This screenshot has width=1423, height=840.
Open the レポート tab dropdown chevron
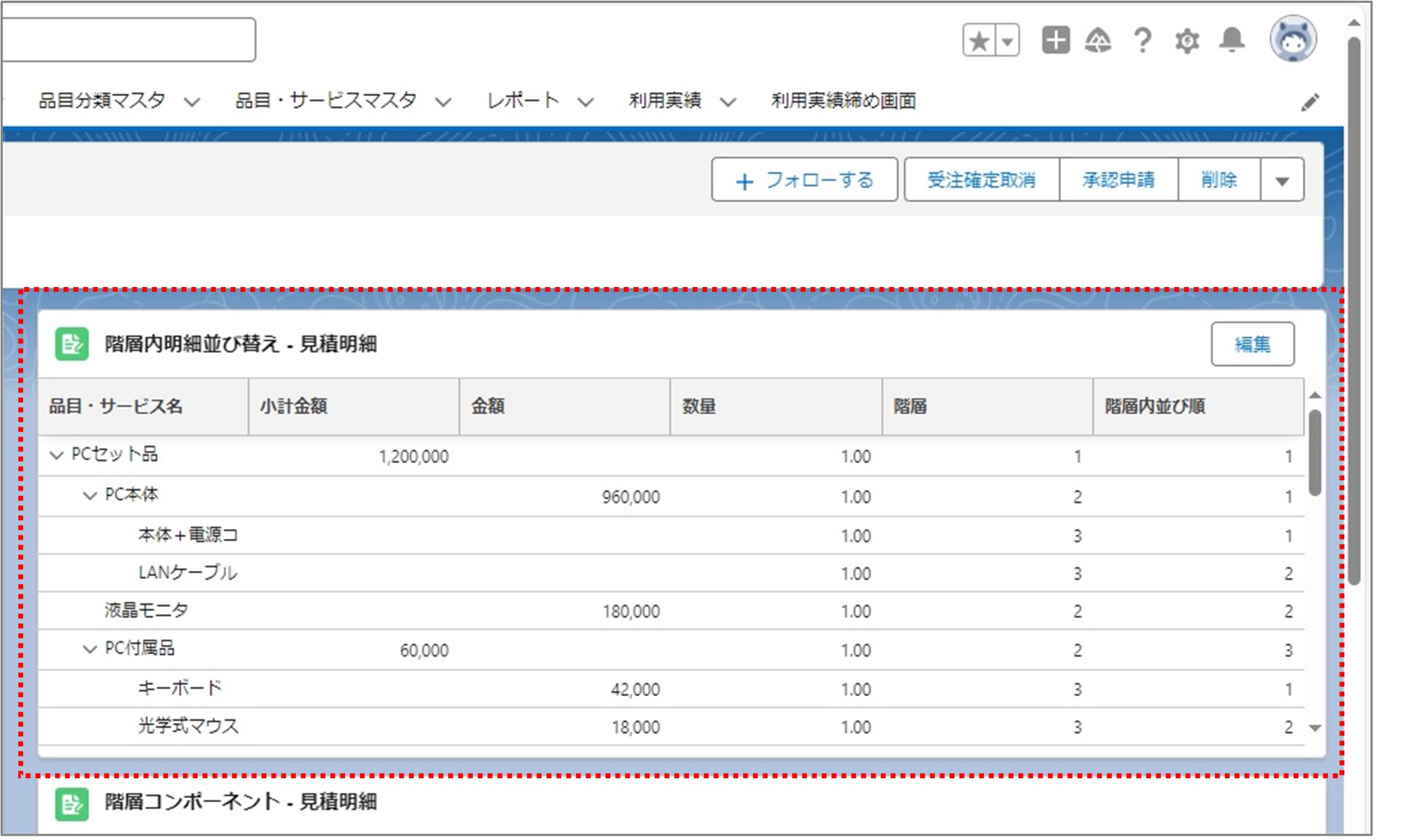(x=585, y=102)
